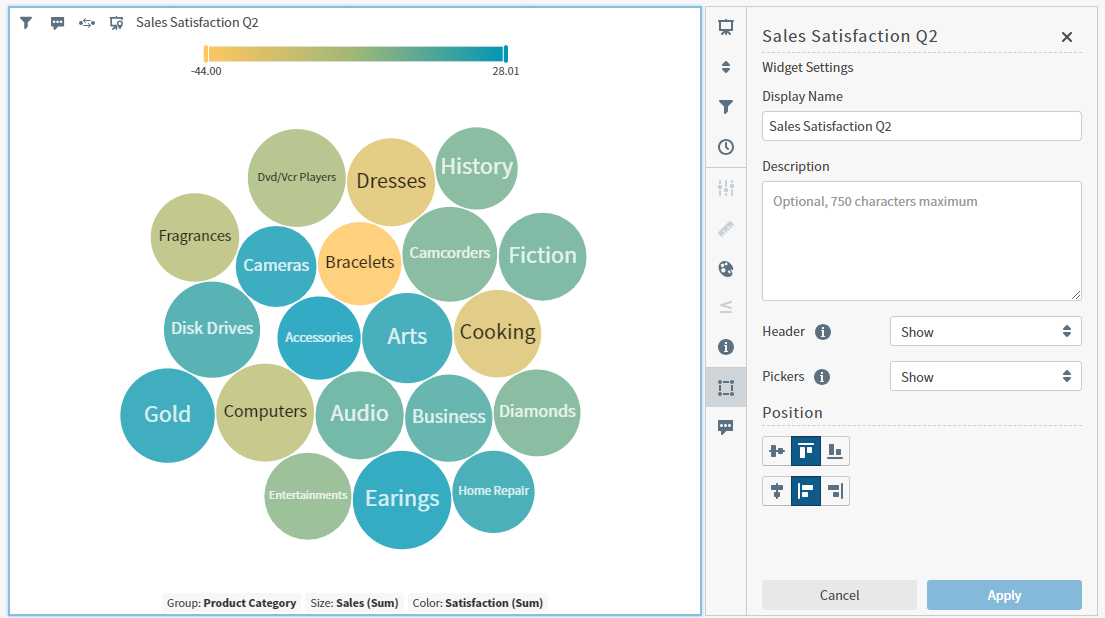Select the Camcorders bubble
The image size is (1105, 618).
(x=450, y=254)
